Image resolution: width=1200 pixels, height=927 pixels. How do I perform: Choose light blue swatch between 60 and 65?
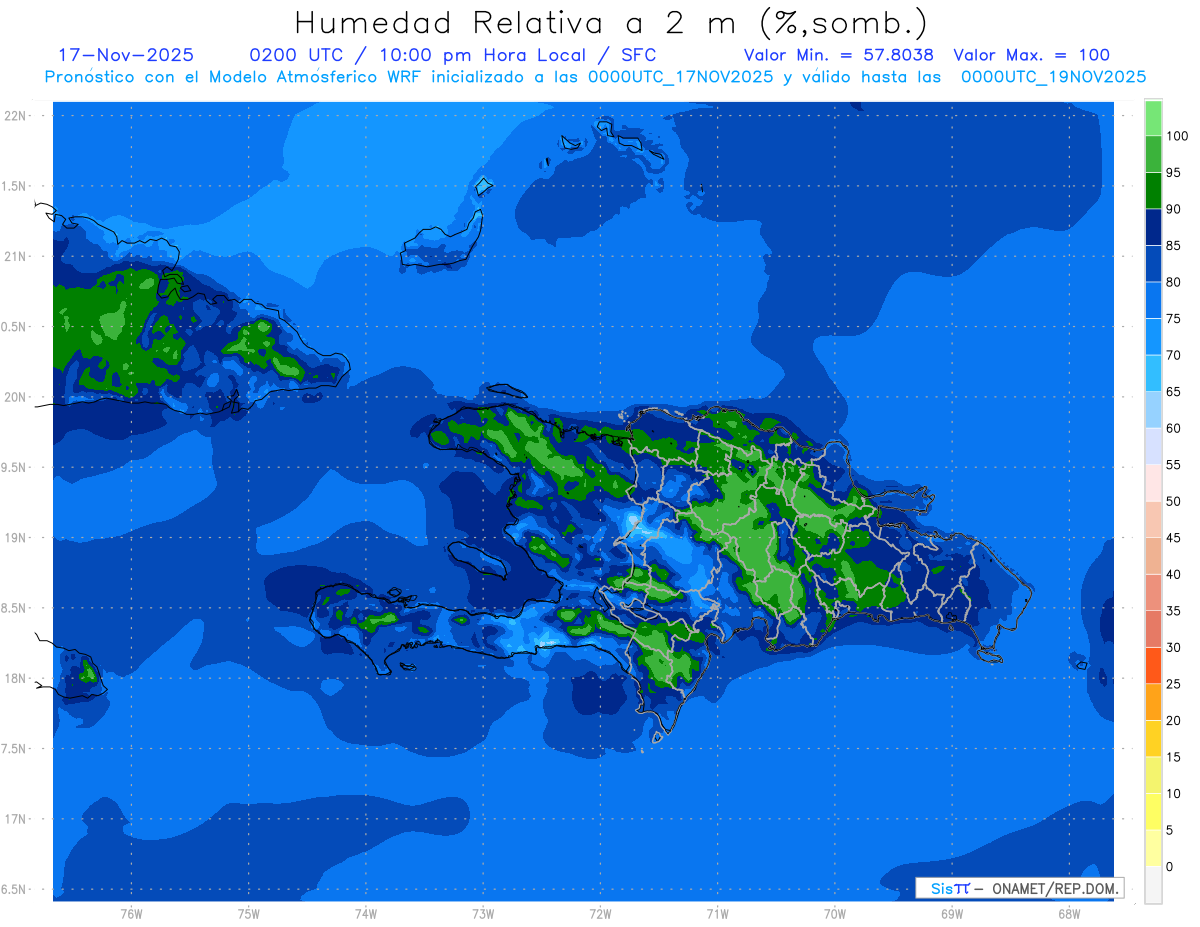(x=1153, y=410)
